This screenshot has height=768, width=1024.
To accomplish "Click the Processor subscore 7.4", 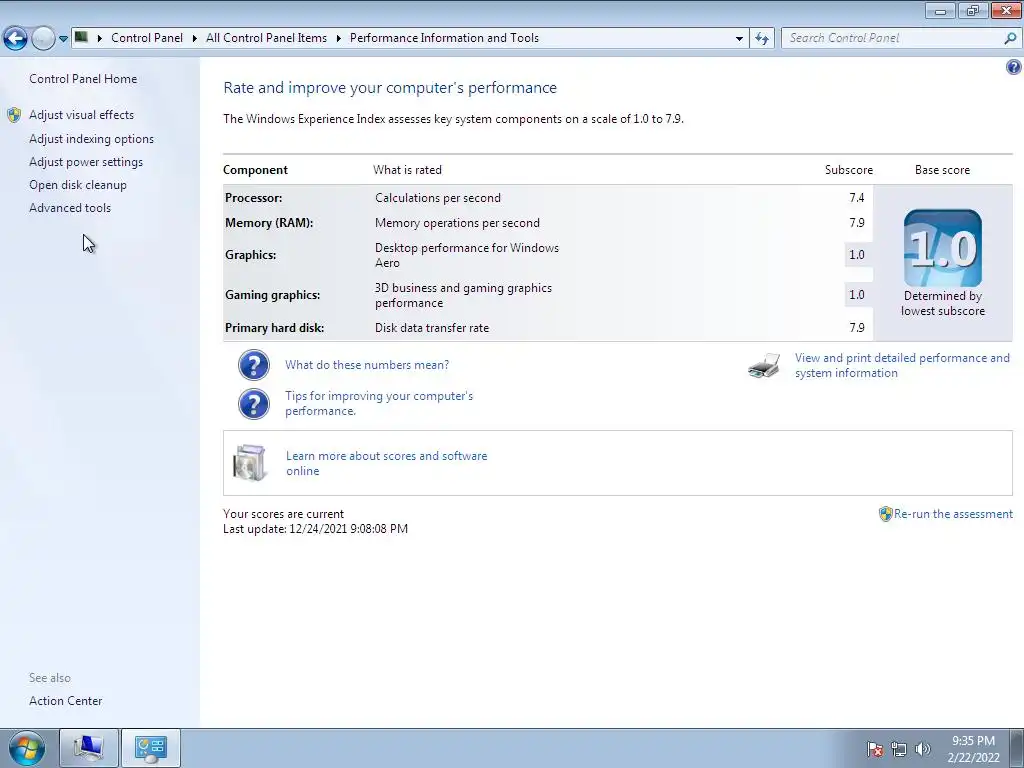I will (x=857, y=198).
